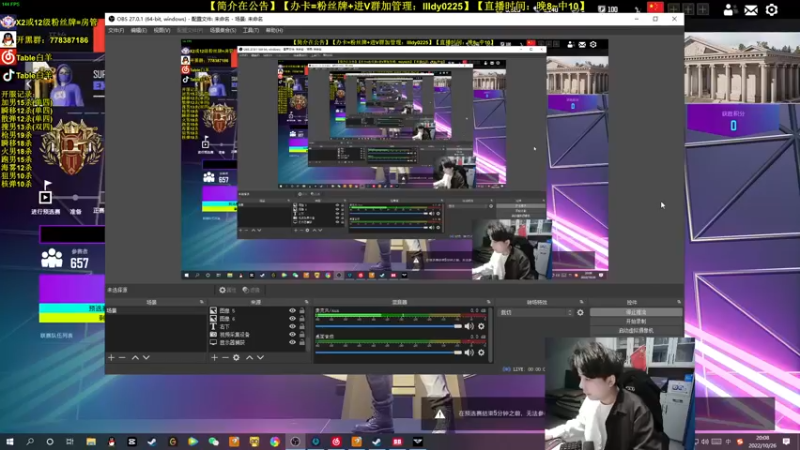Open the scene transition dropdown
The image size is (800, 450).
(x=536, y=313)
